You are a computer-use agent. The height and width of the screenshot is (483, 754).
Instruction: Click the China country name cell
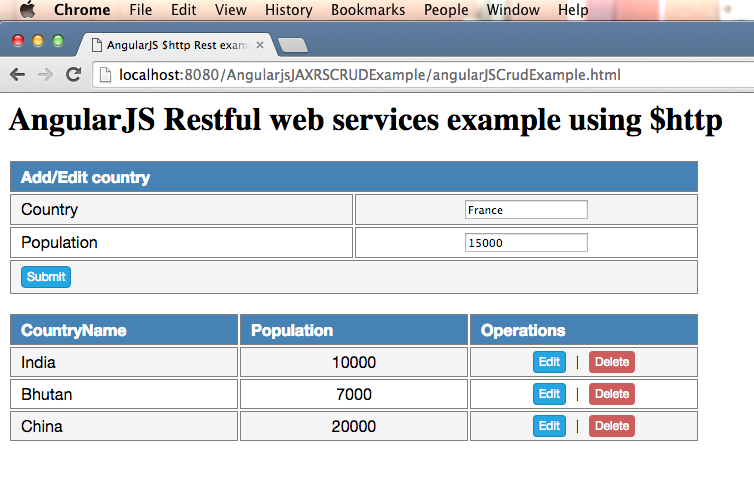point(124,426)
